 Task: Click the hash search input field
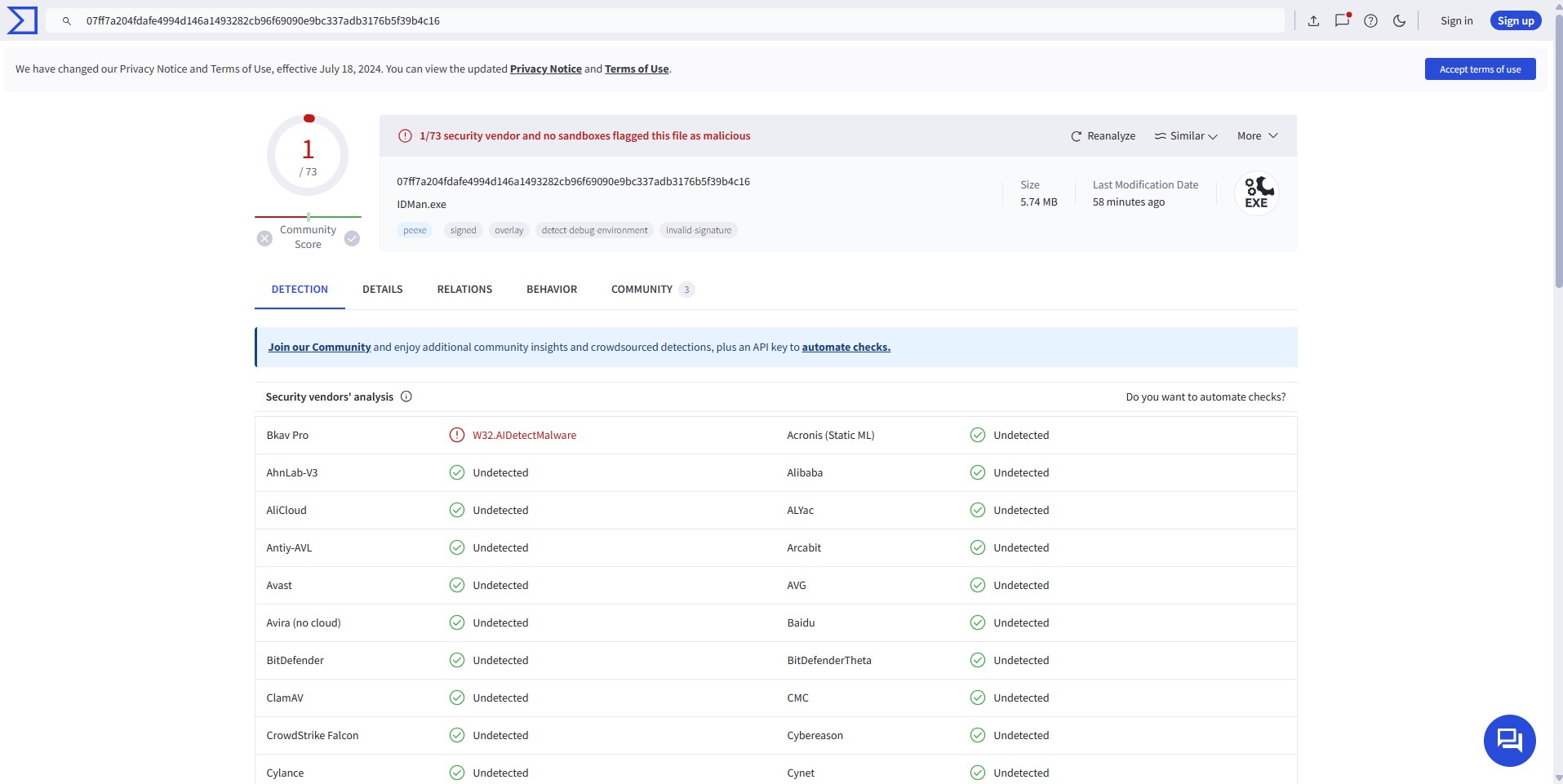coord(665,21)
